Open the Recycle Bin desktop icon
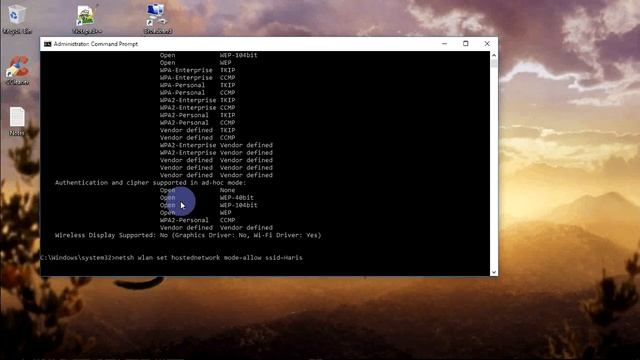The height and width of the screenshot is (360, 640). pos(16,18)
